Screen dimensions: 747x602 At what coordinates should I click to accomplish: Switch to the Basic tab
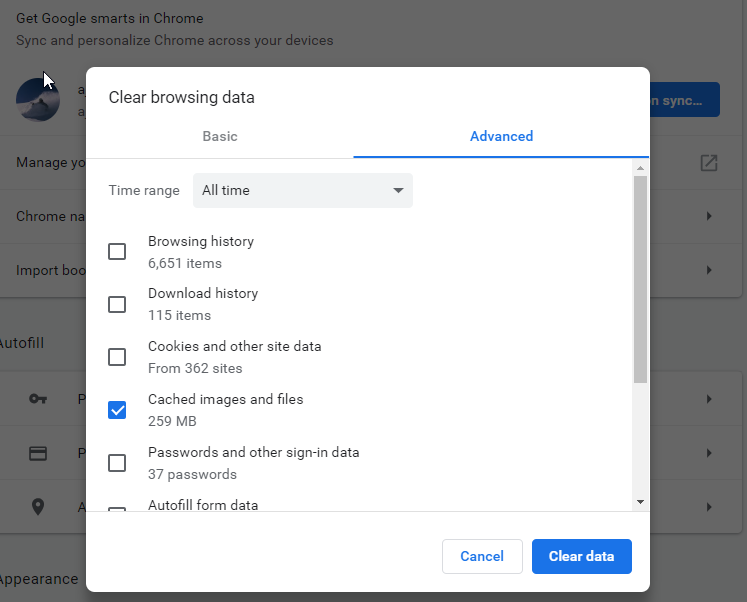(220, 136)
